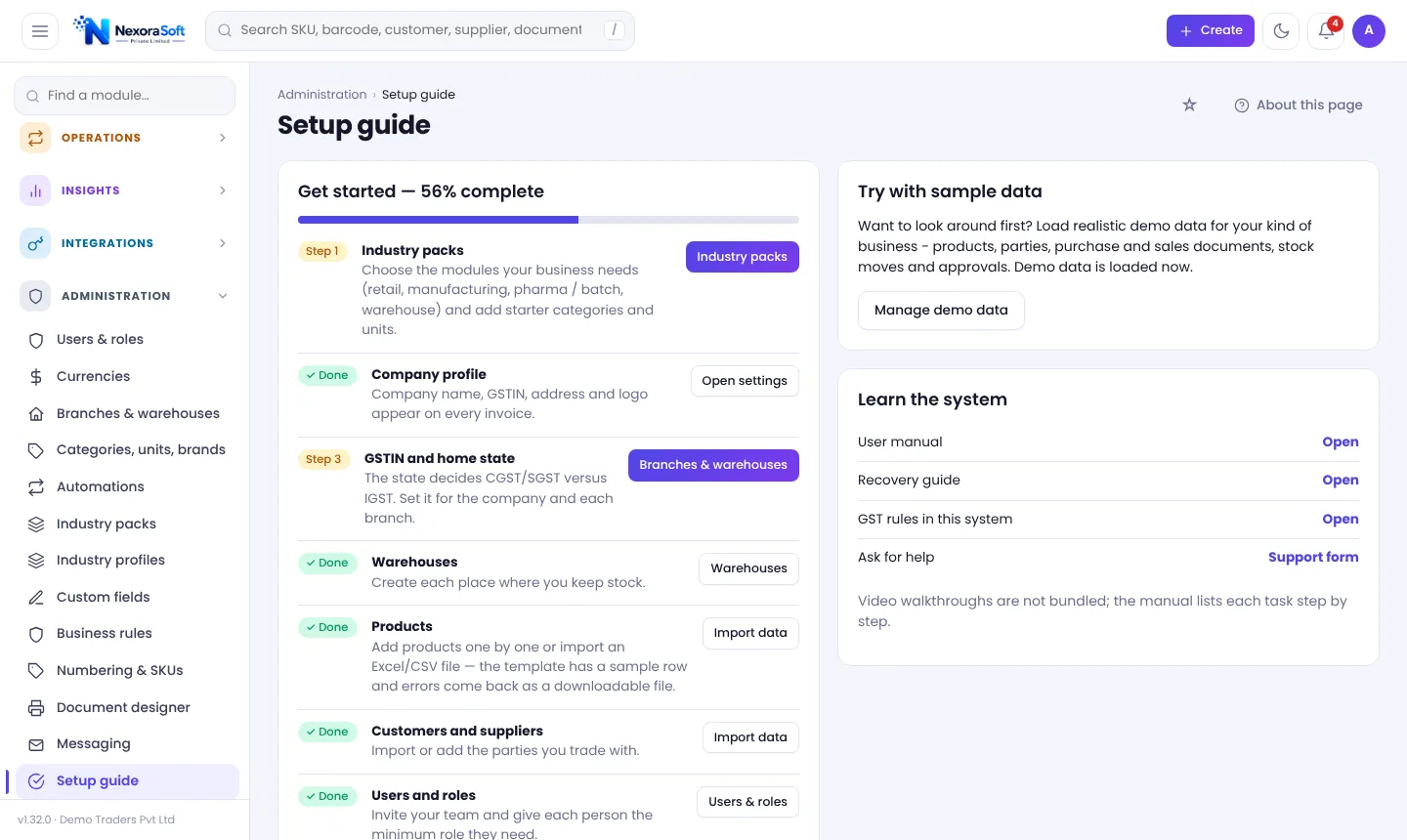Click the Setup guide check icon
Viewport: 1407px width, 840px height.
click(x=36, y=781)
